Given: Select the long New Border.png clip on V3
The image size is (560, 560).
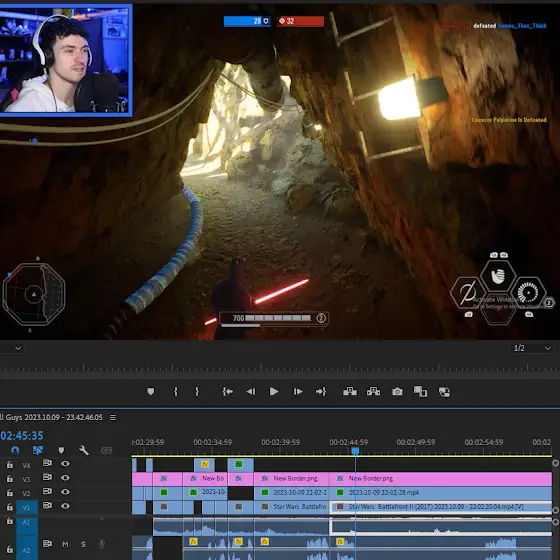Looking at the screenshot, I should pos(441,479).
